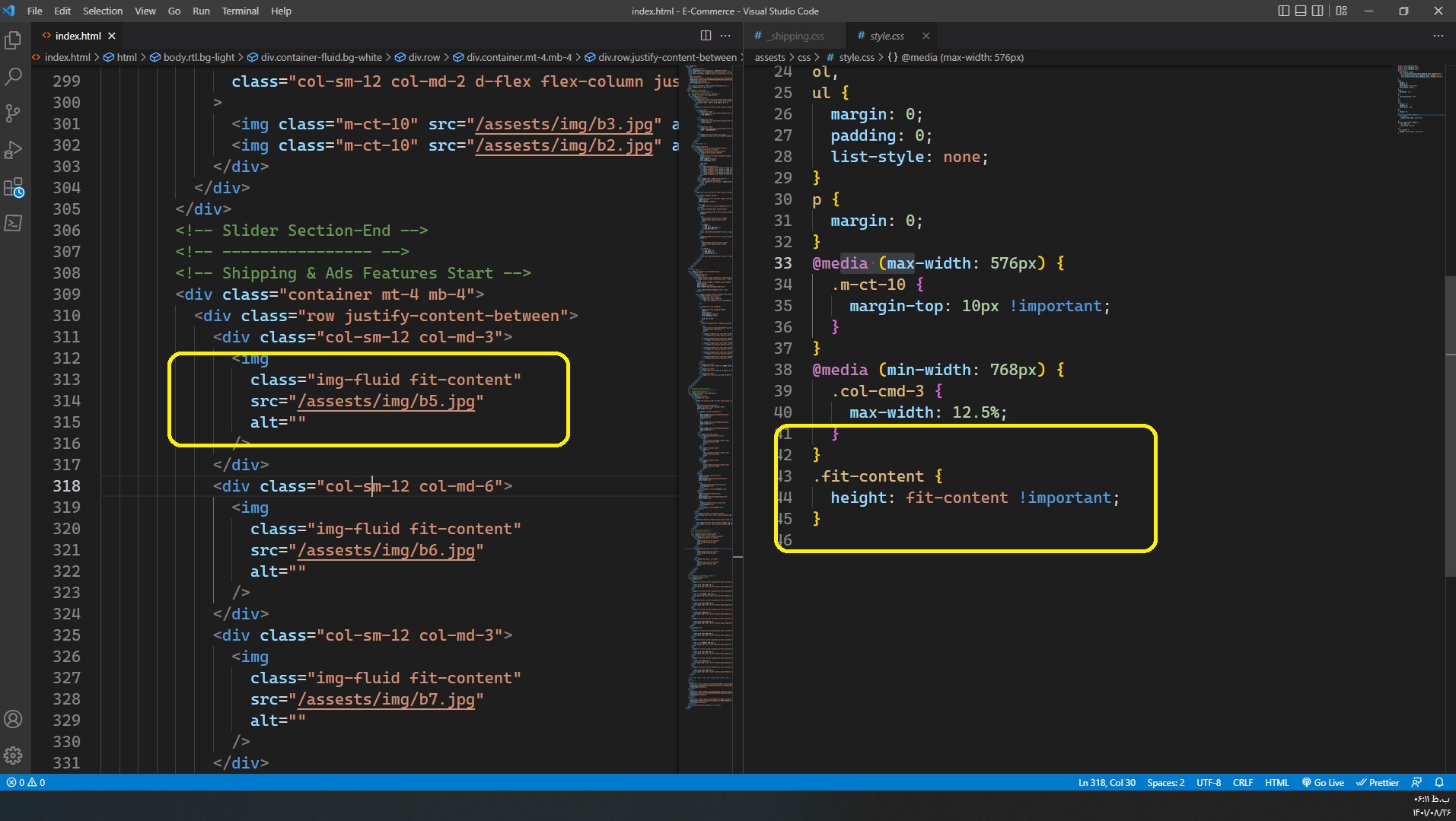
Task: Open the Accounts menu icon
Action: 13,719
